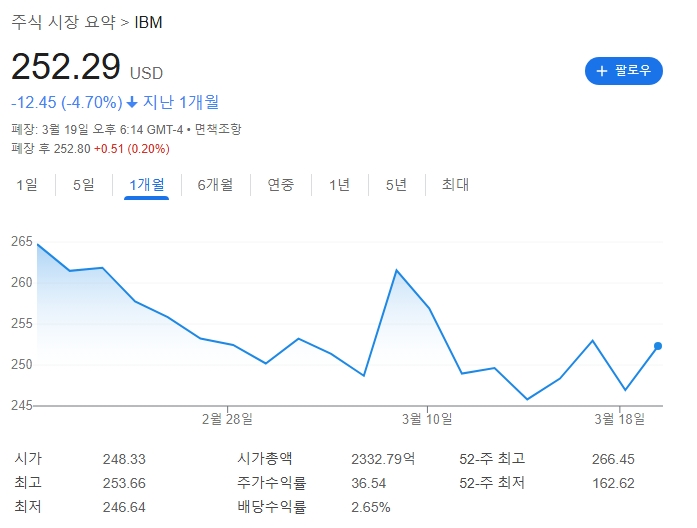Click the 52-주 최고 label

492,459
